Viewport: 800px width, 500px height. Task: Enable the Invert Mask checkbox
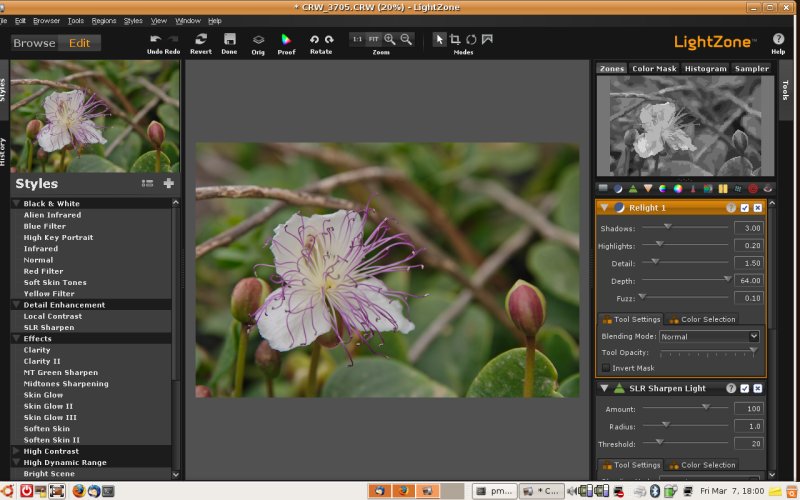click(606, 368)
